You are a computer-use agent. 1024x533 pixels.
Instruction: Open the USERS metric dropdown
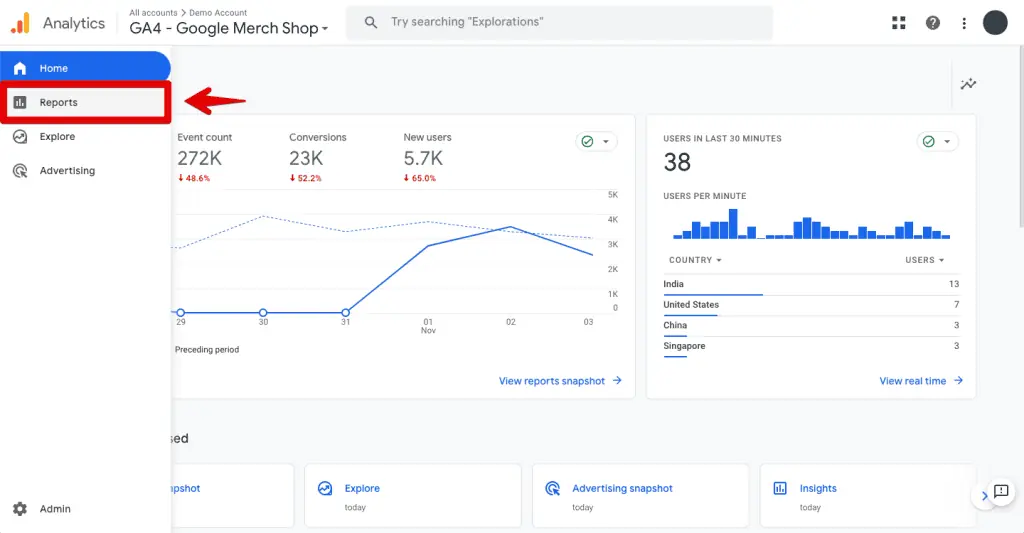click(x=924, y=260)
